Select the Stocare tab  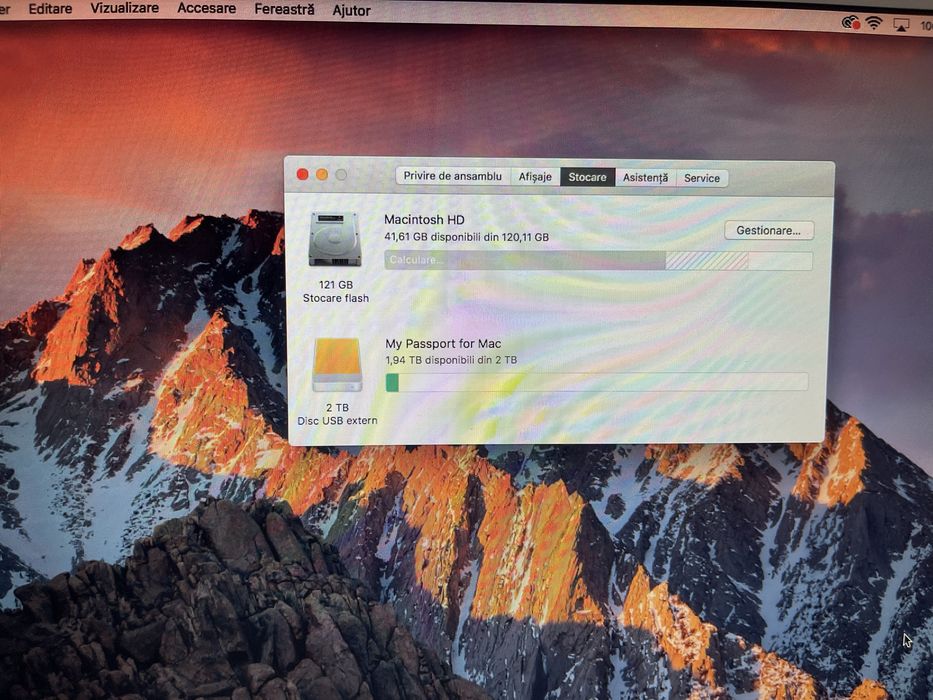click(x=587, y=177)
